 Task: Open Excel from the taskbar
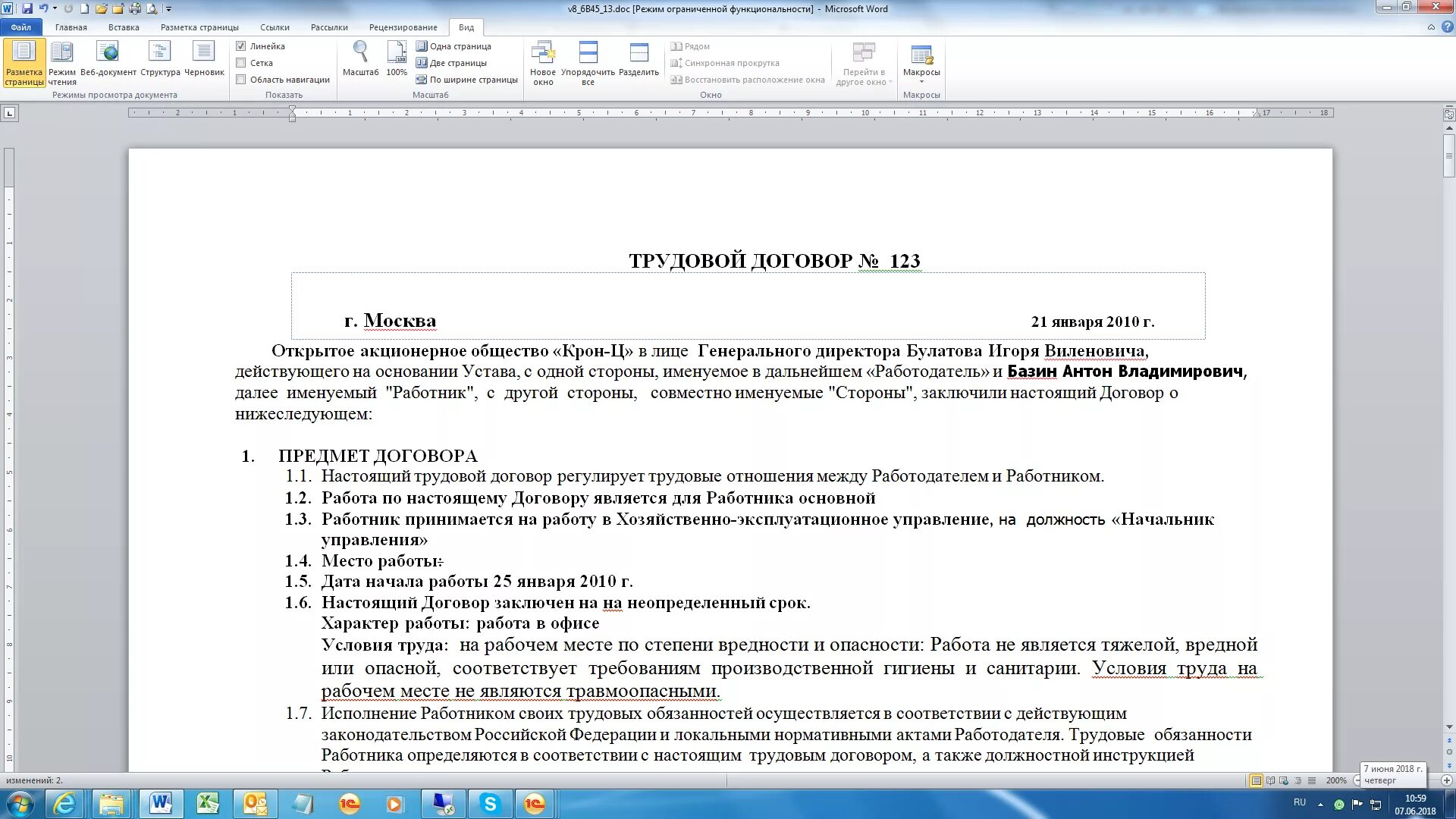[207, 805]
